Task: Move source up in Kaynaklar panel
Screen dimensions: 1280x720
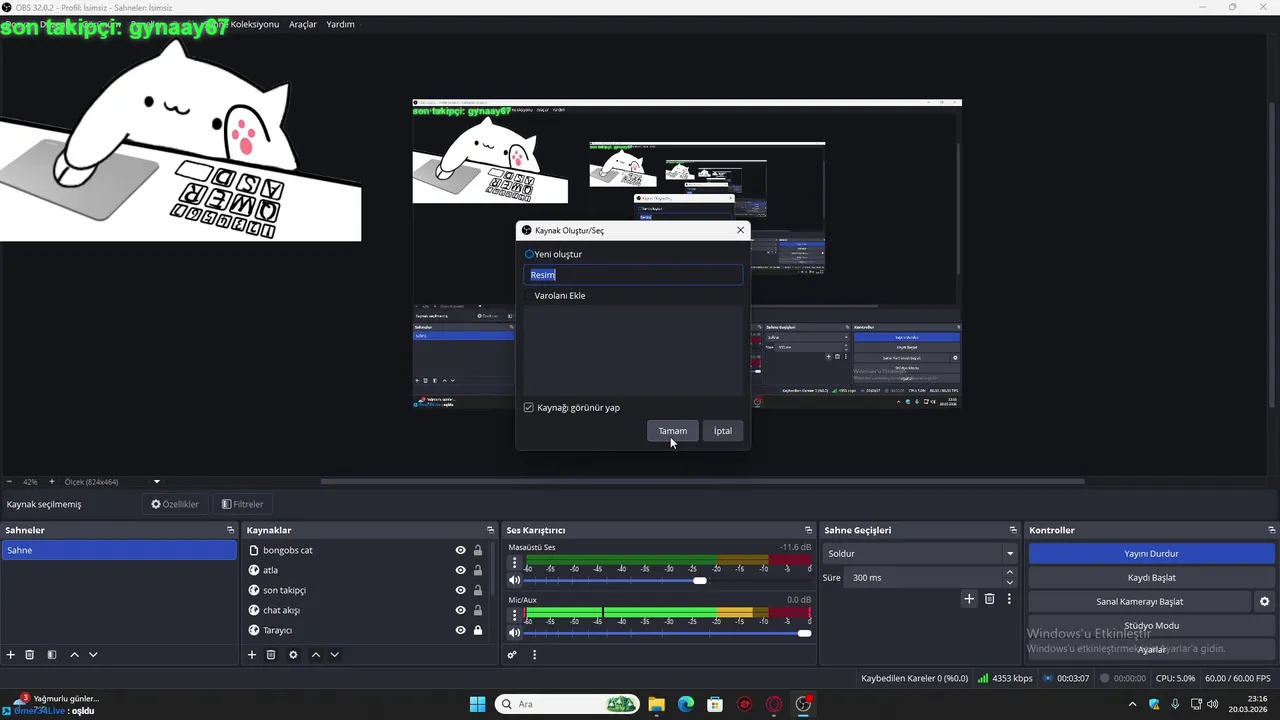Action: (x=316, y=655)
